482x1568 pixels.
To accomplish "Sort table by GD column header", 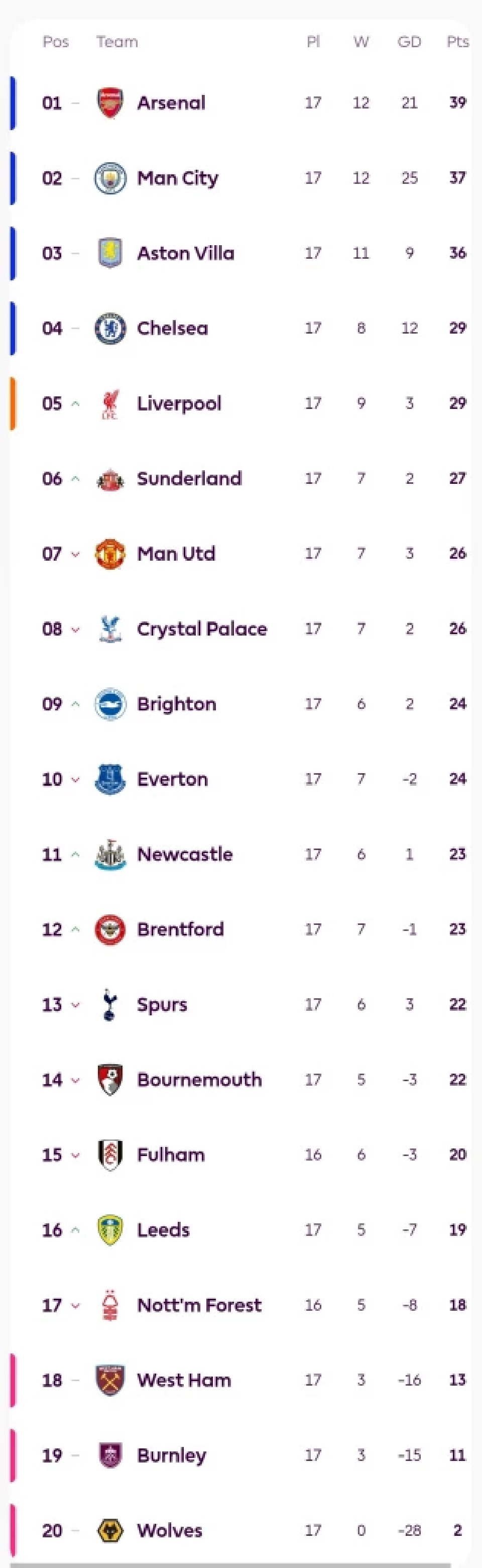I will (x=409, y=42).
